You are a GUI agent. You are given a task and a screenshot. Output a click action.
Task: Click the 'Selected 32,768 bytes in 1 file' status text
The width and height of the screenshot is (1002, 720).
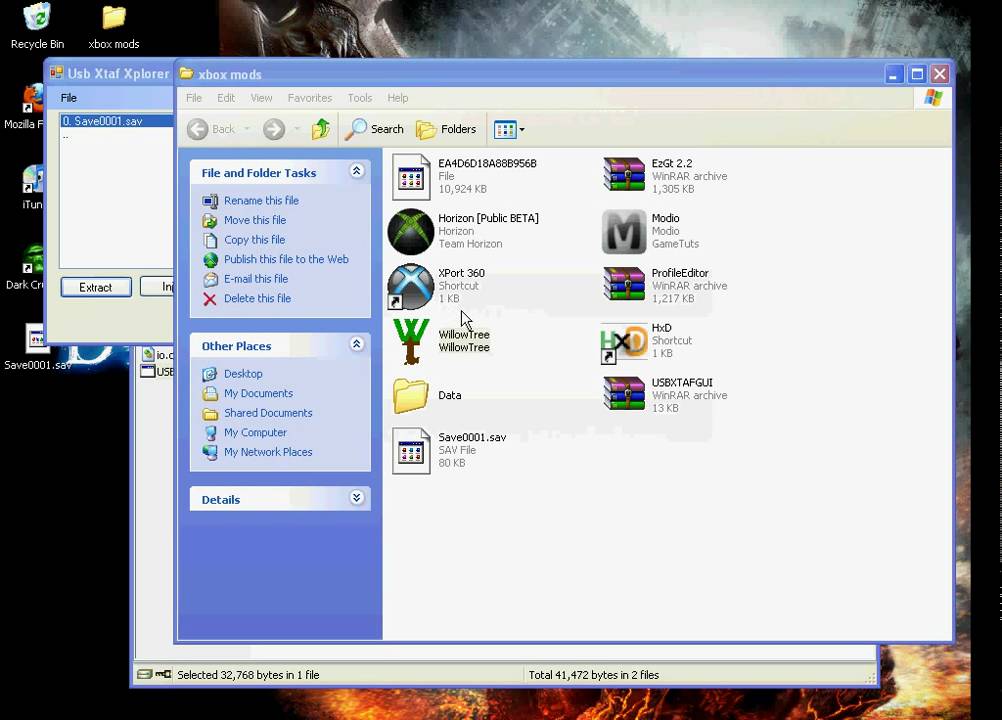pos(248,675)
